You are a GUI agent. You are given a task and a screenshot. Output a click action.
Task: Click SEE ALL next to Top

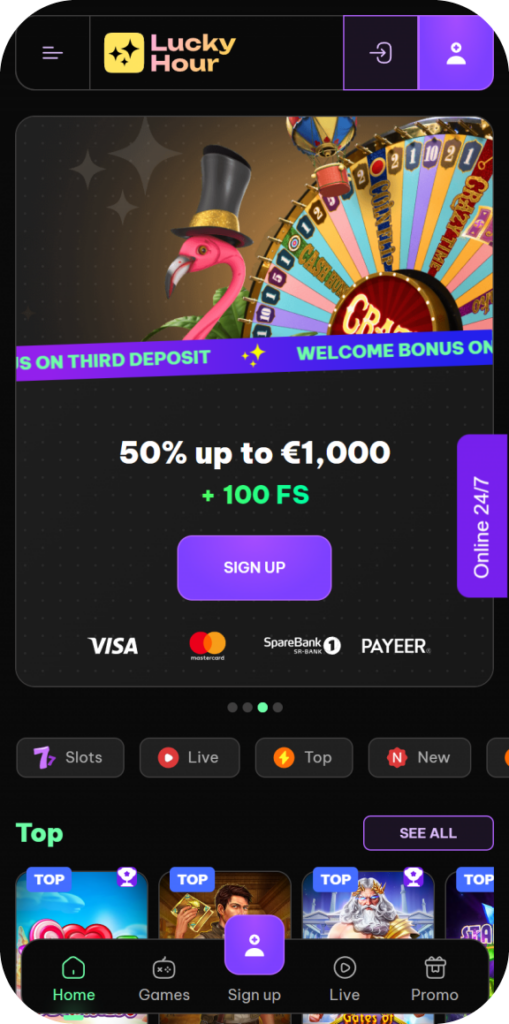point(428,833)
